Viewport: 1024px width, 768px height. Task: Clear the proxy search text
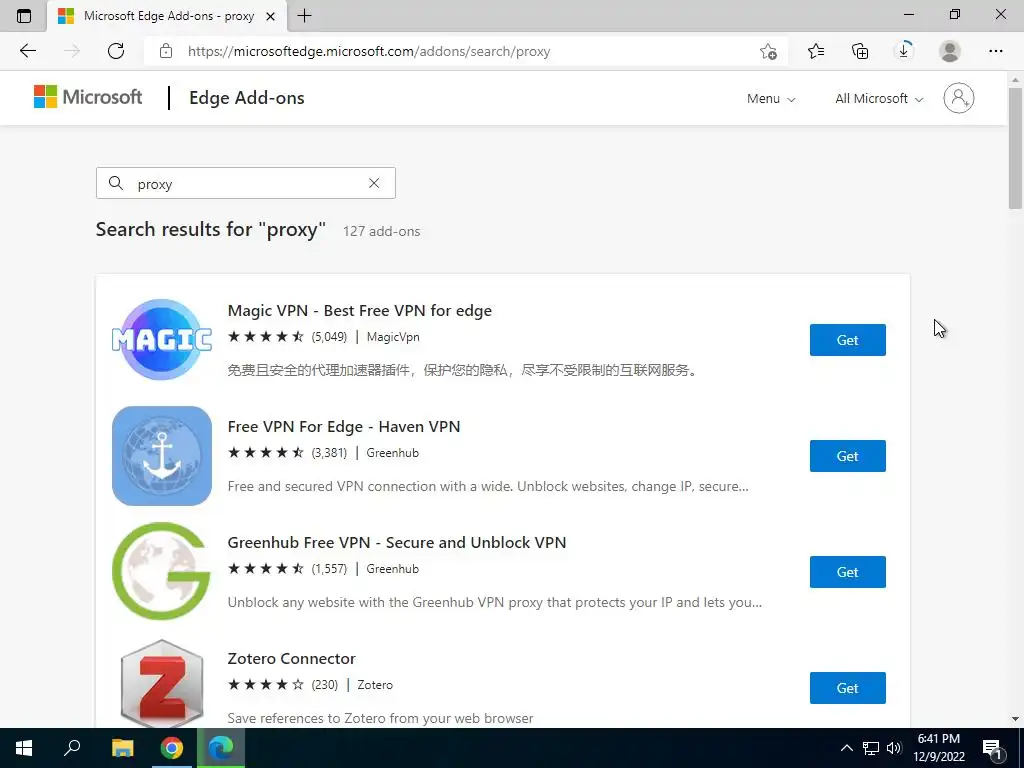(x=374, y=183)
